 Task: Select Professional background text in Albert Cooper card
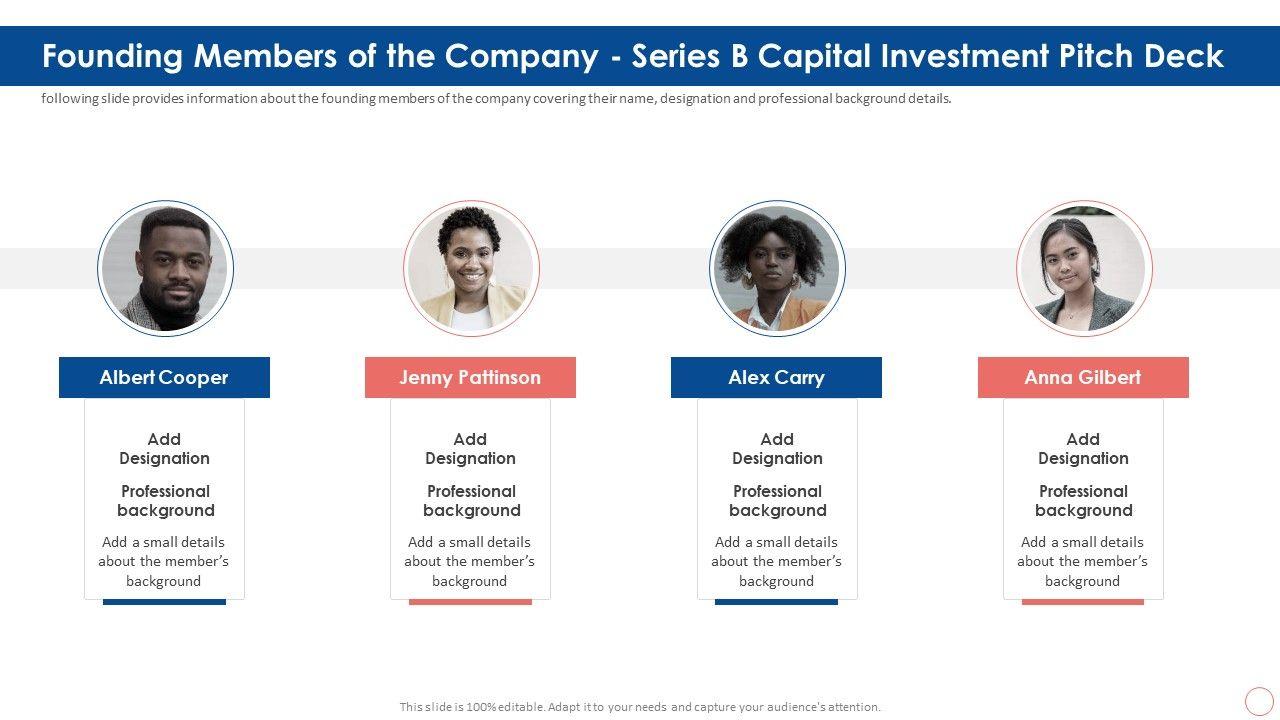tap(165, 501)
